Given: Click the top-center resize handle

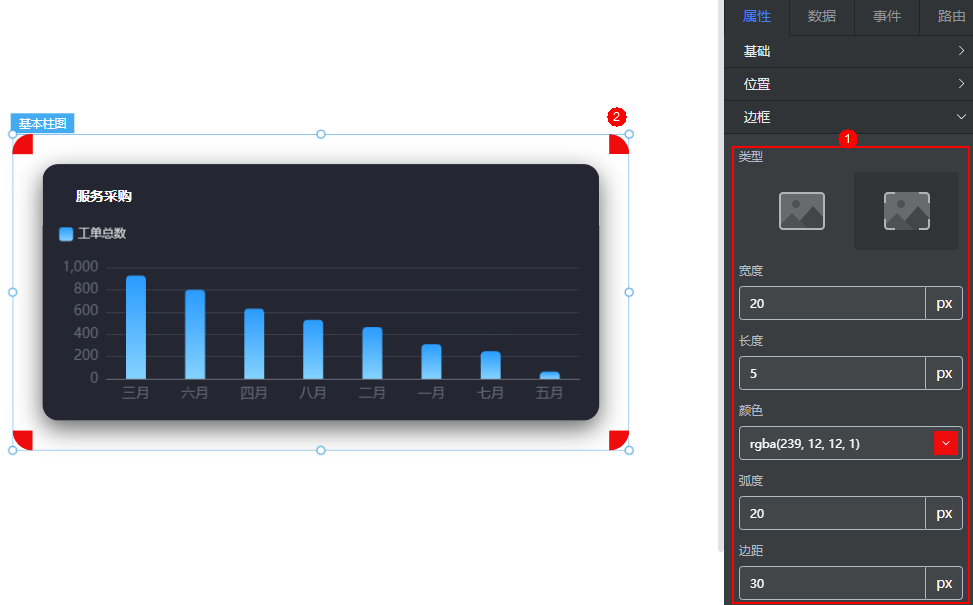Looking at the screenshot, I should [321, 134].
